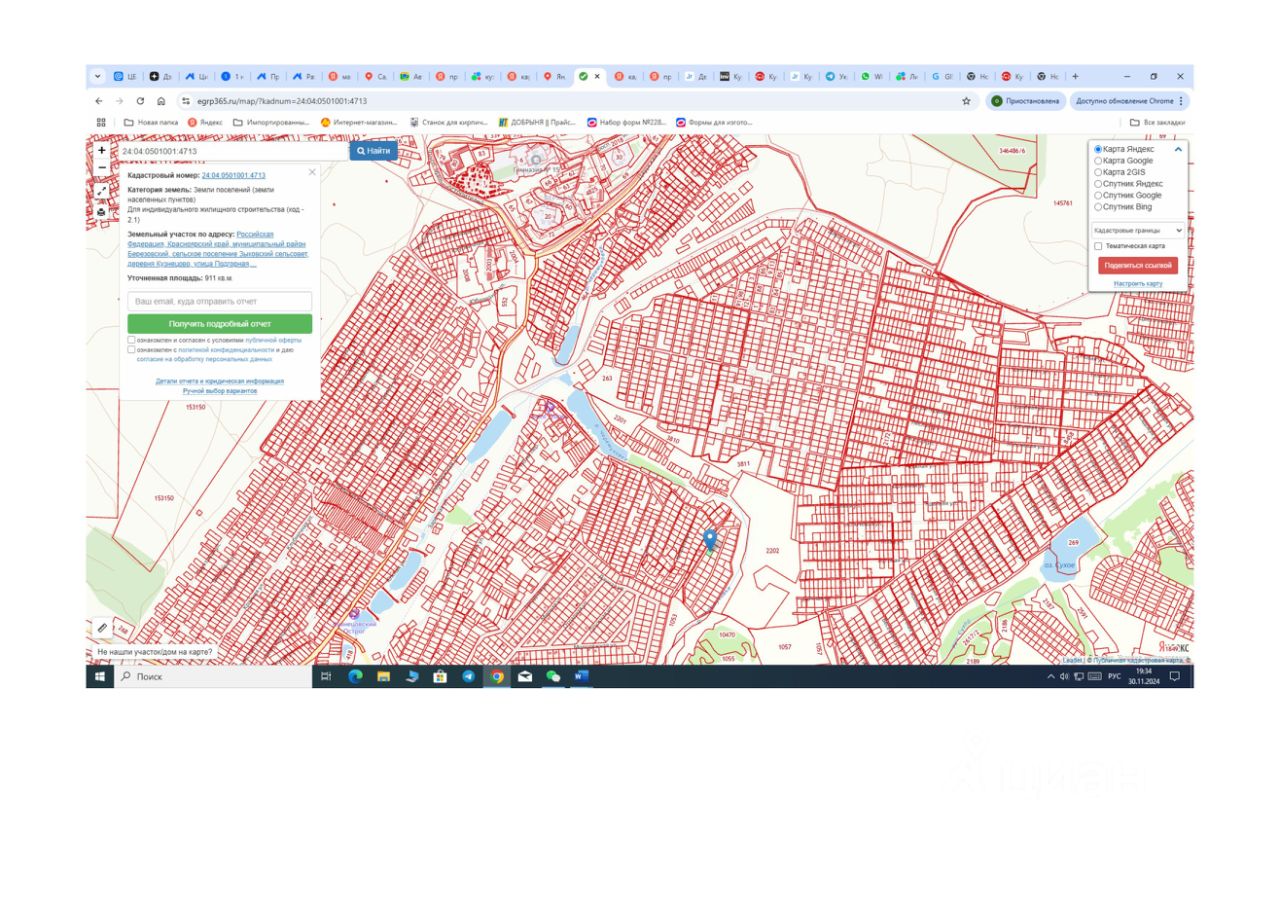This screenshot has width=1280, height=906.
Task: Select the Карта Google radio option
Action: (x=1098, y=160)
